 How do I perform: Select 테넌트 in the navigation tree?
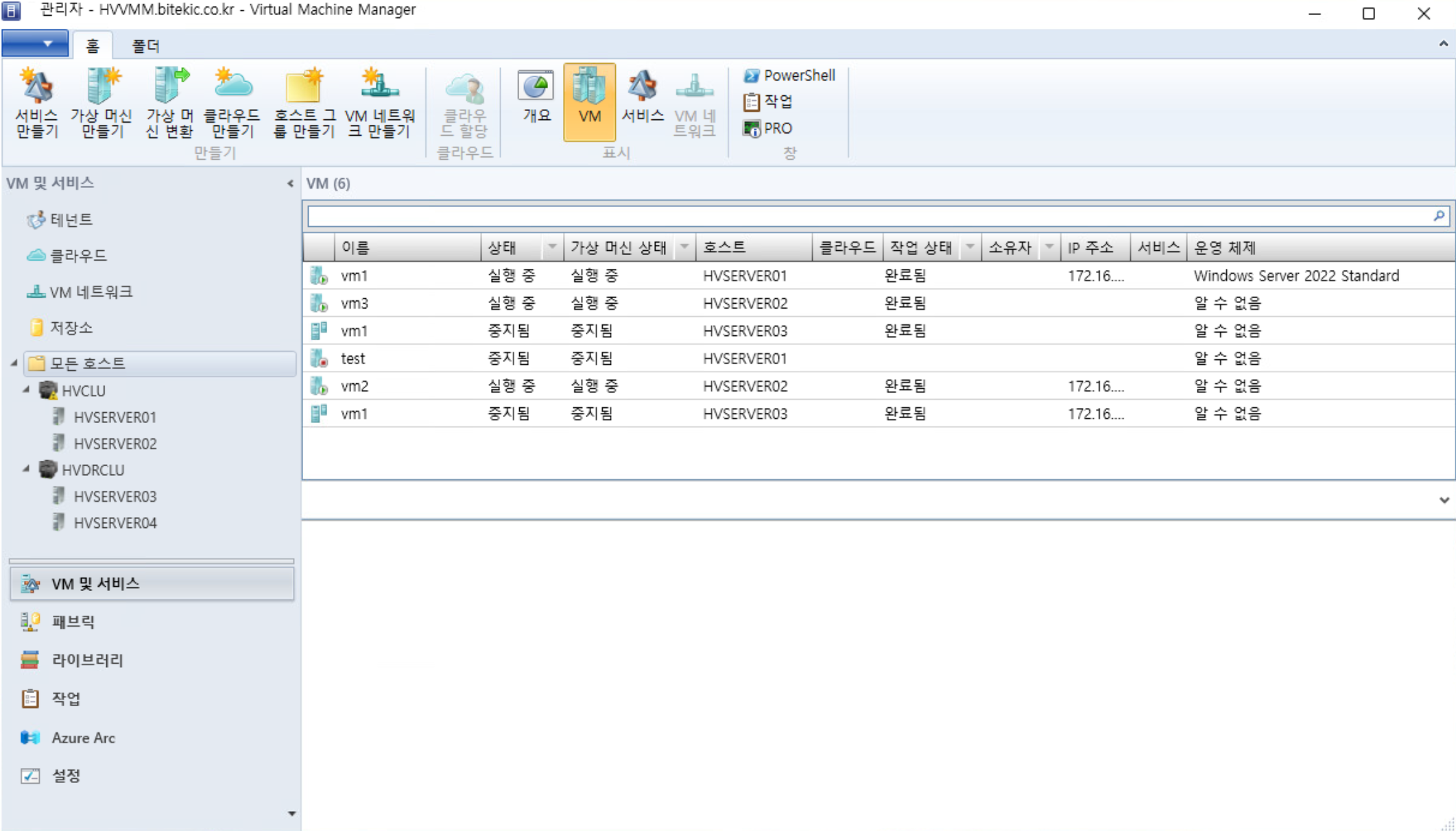[x=60, y=219]
